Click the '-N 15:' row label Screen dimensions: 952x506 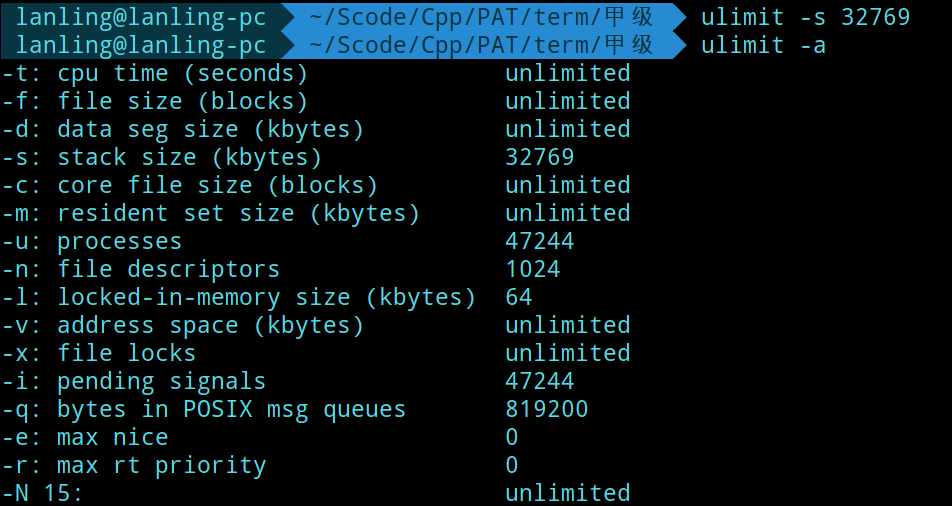(x=42, y=493)
